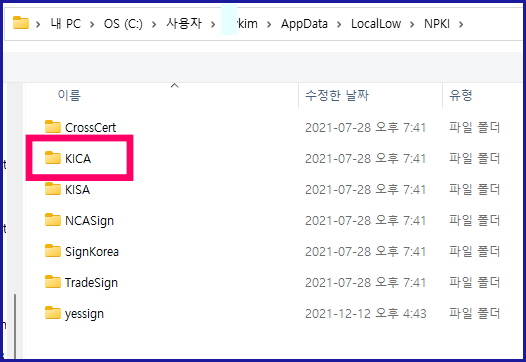Go to 사용자 in the breadcrumb
526x362 pixels.
184,23
